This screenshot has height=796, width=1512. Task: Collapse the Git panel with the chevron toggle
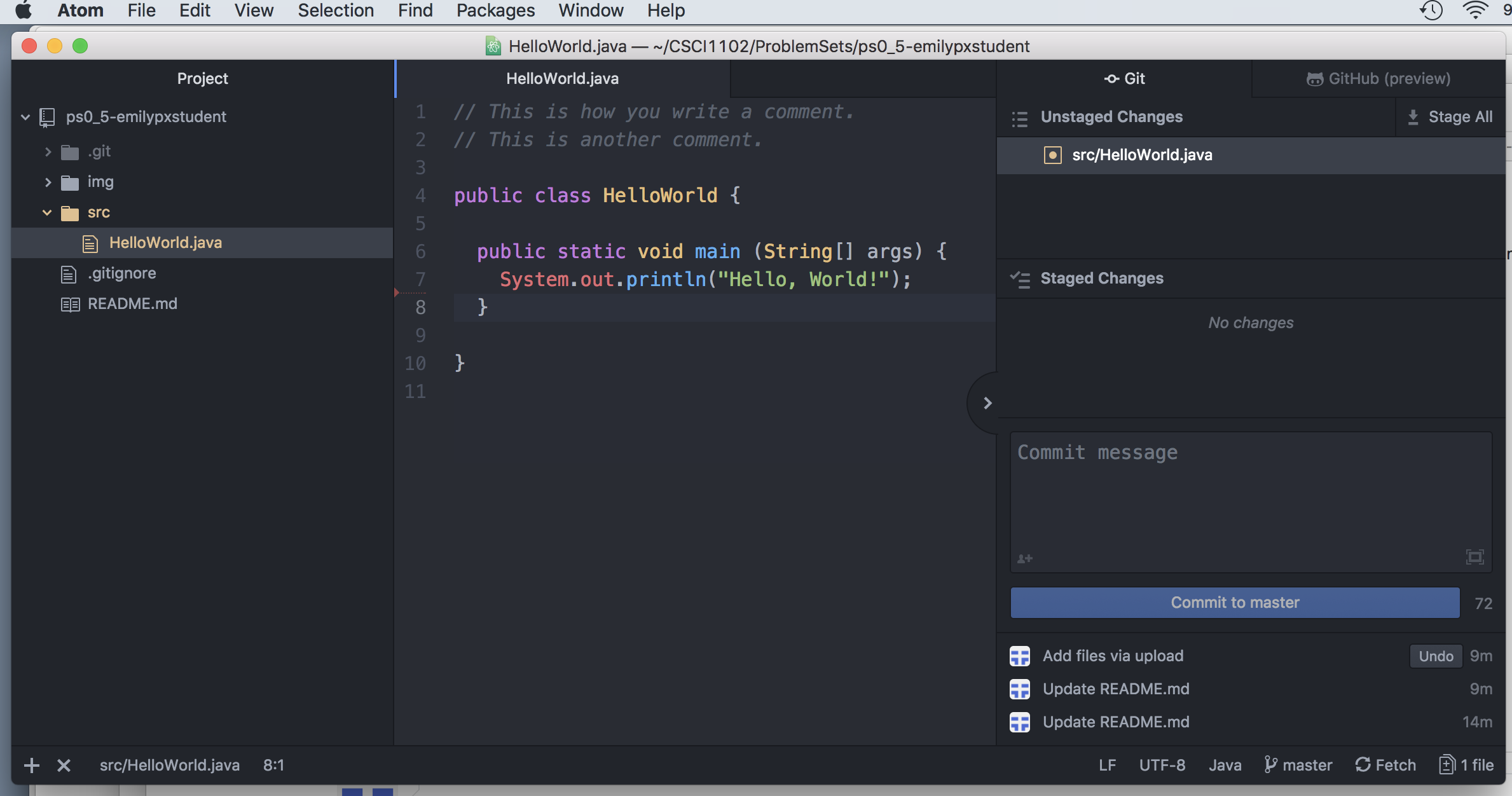[987, 403]
